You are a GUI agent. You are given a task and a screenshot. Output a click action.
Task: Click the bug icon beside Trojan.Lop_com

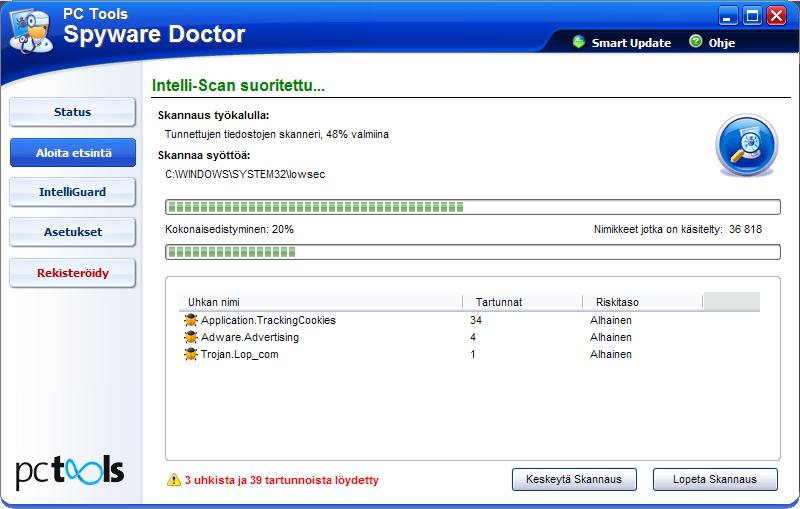point(191,355)
